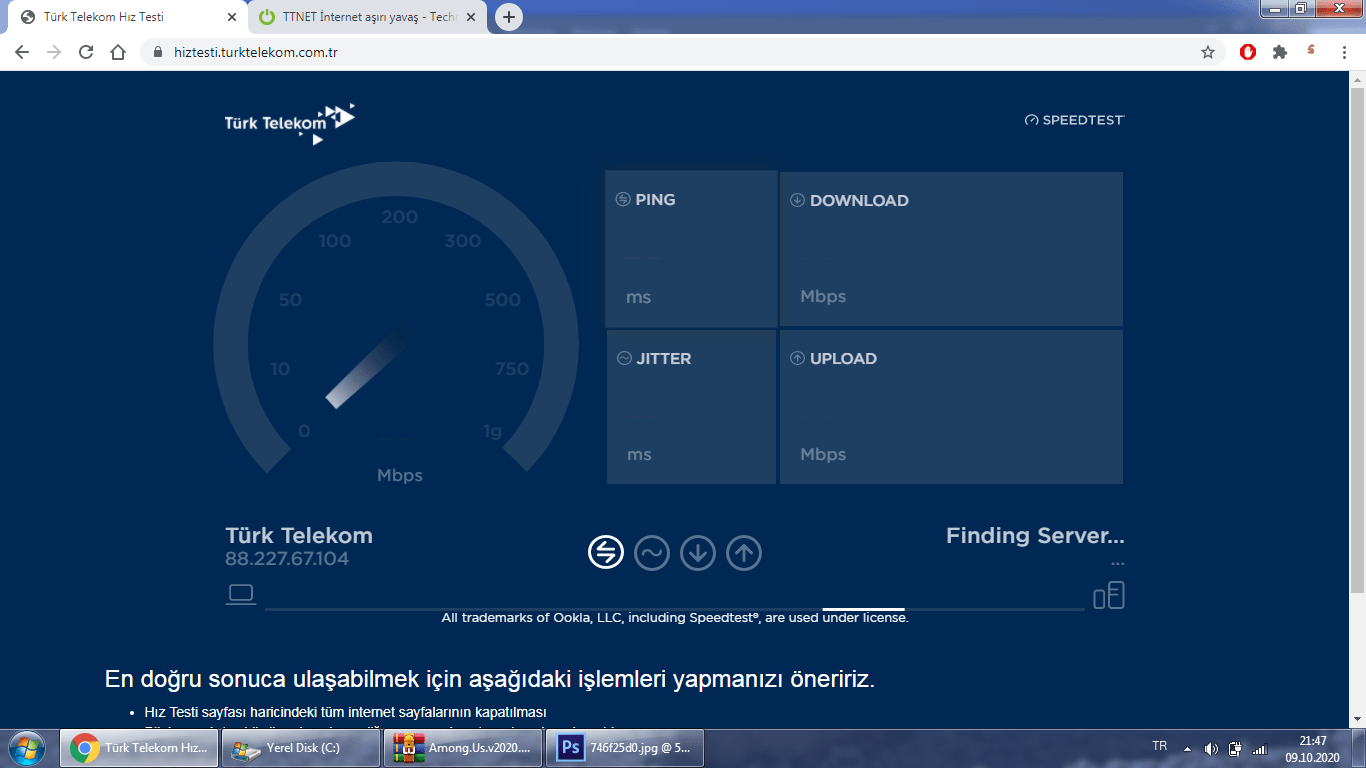1366x768 pixels.
Task: Close the TTNET İnternet aşırı yavaş tab
Action: (x=471, y=17)
